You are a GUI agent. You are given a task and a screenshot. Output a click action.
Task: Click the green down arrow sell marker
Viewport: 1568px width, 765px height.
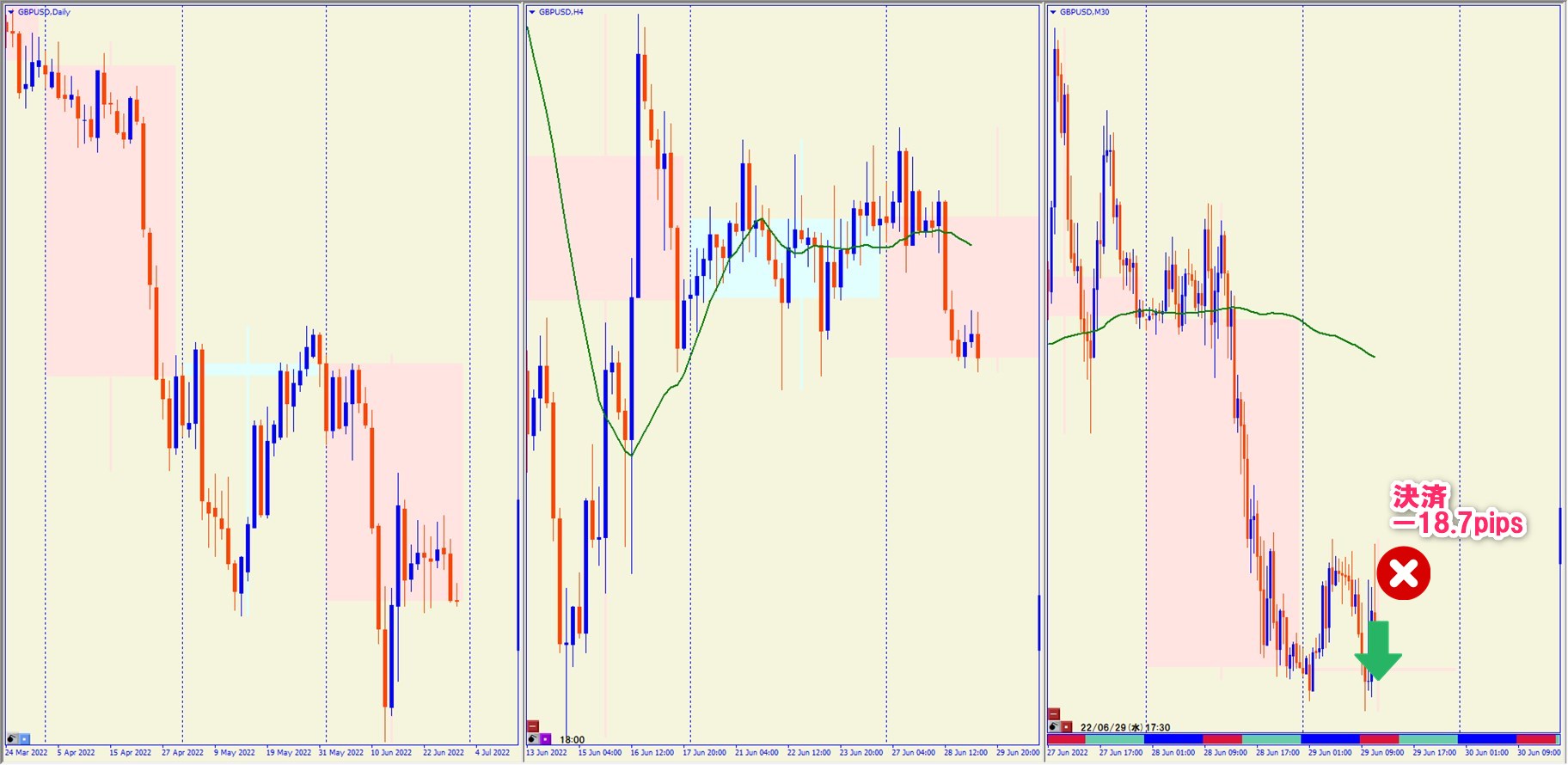click(x=1378, y=651)
